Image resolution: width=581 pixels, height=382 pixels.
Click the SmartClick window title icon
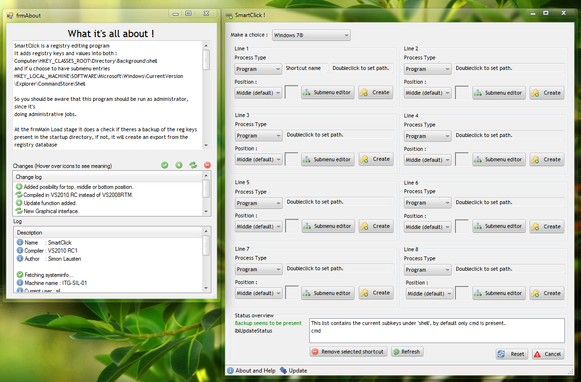[x=230, y=15]
